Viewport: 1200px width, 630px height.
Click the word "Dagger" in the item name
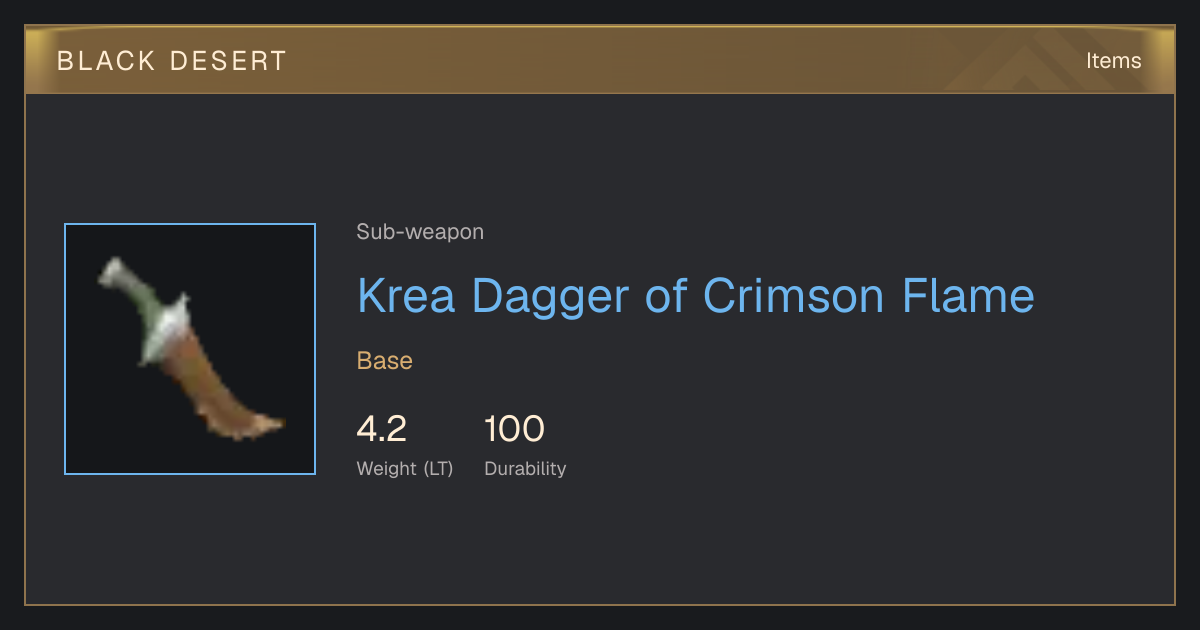[x=551, y=296]
